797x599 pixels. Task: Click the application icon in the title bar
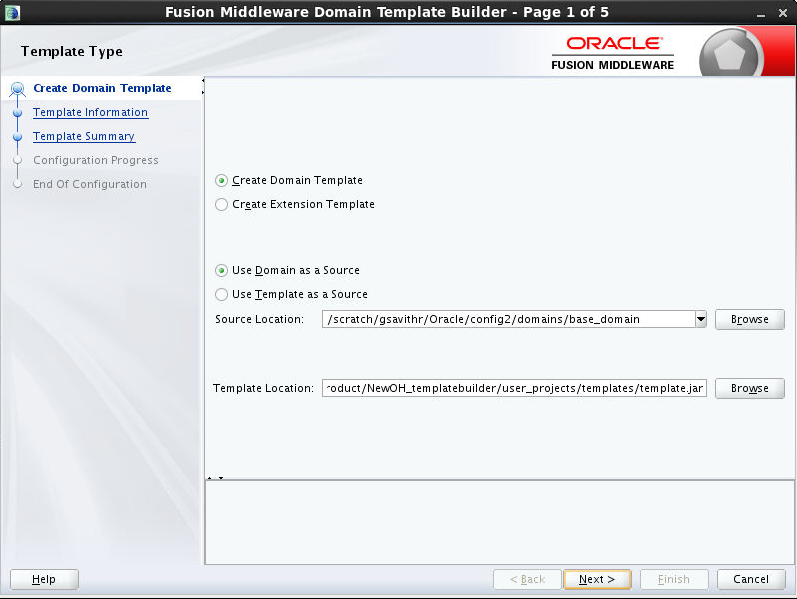tap(12, 13)
